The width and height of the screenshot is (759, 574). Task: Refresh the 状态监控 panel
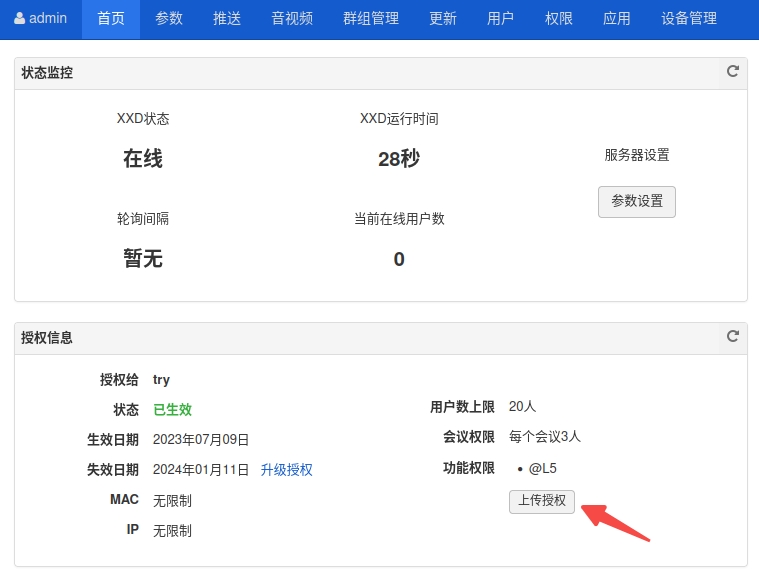click(733, 72)
